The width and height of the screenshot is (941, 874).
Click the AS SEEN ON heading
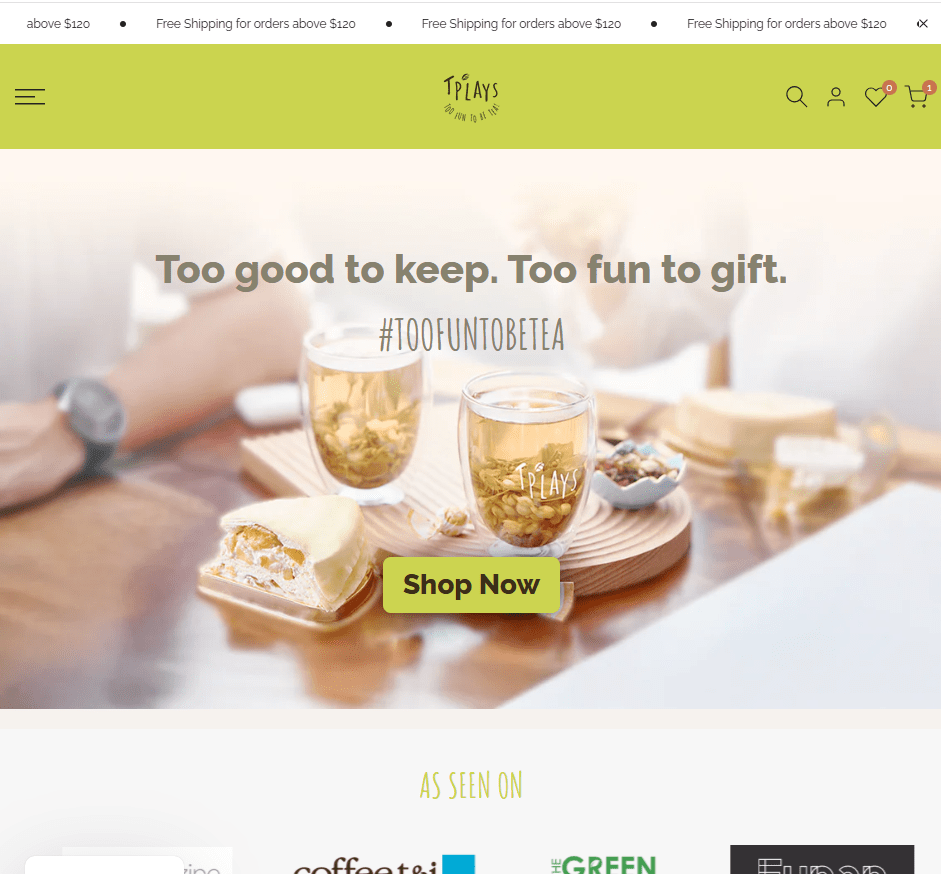(471, 785)
